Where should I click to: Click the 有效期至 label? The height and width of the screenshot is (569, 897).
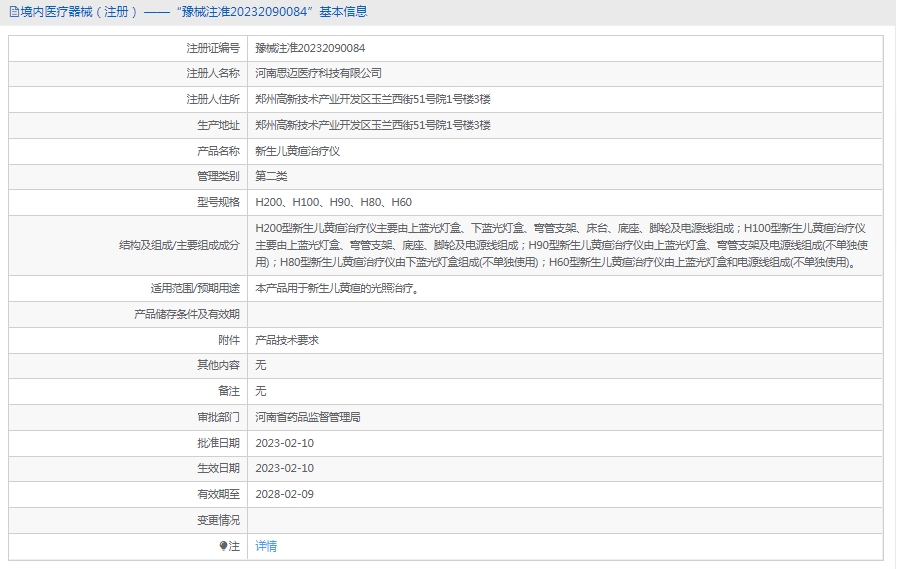pos(218,494)
